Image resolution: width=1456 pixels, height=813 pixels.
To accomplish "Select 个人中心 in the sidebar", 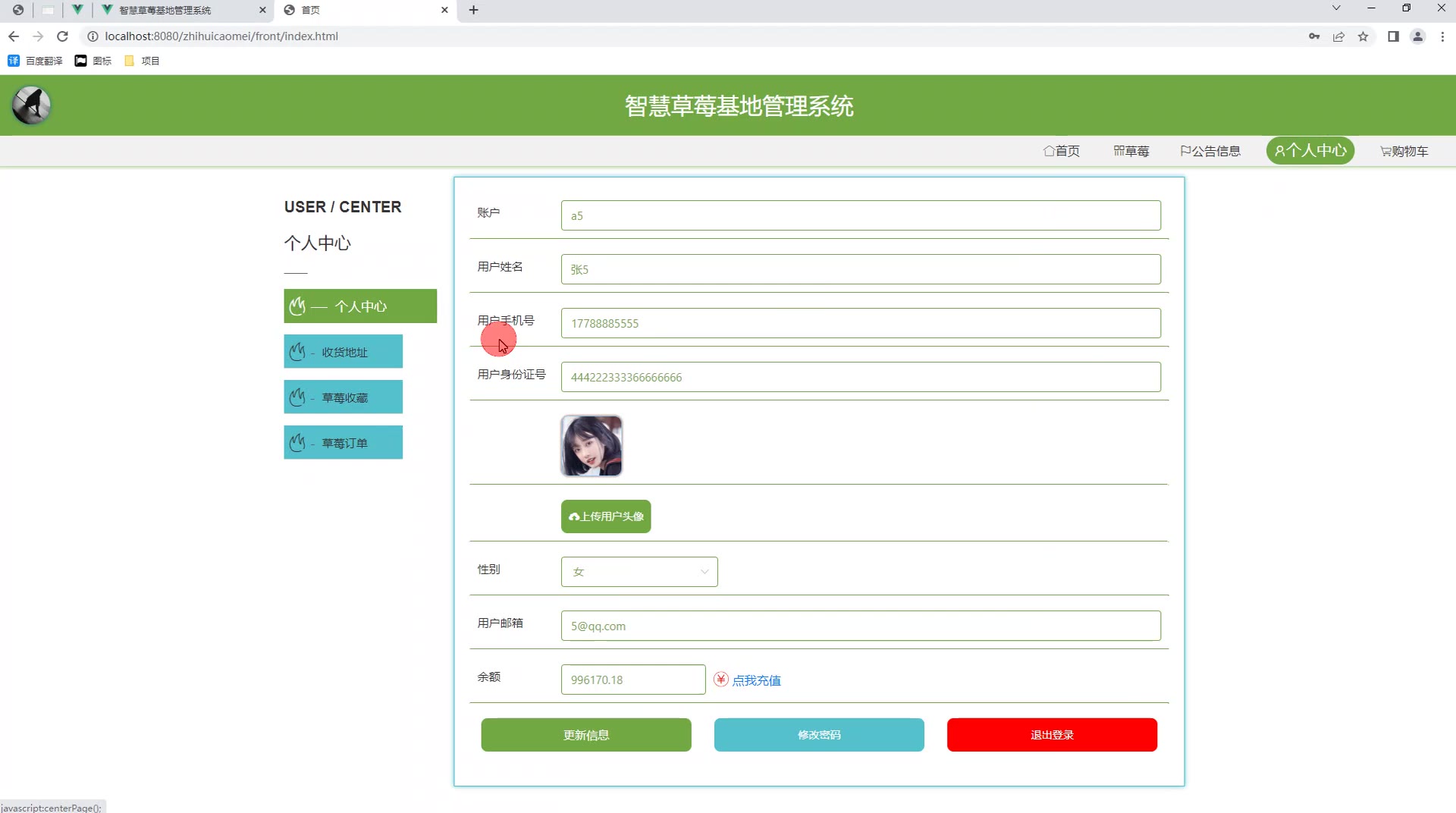I will 360,306.
